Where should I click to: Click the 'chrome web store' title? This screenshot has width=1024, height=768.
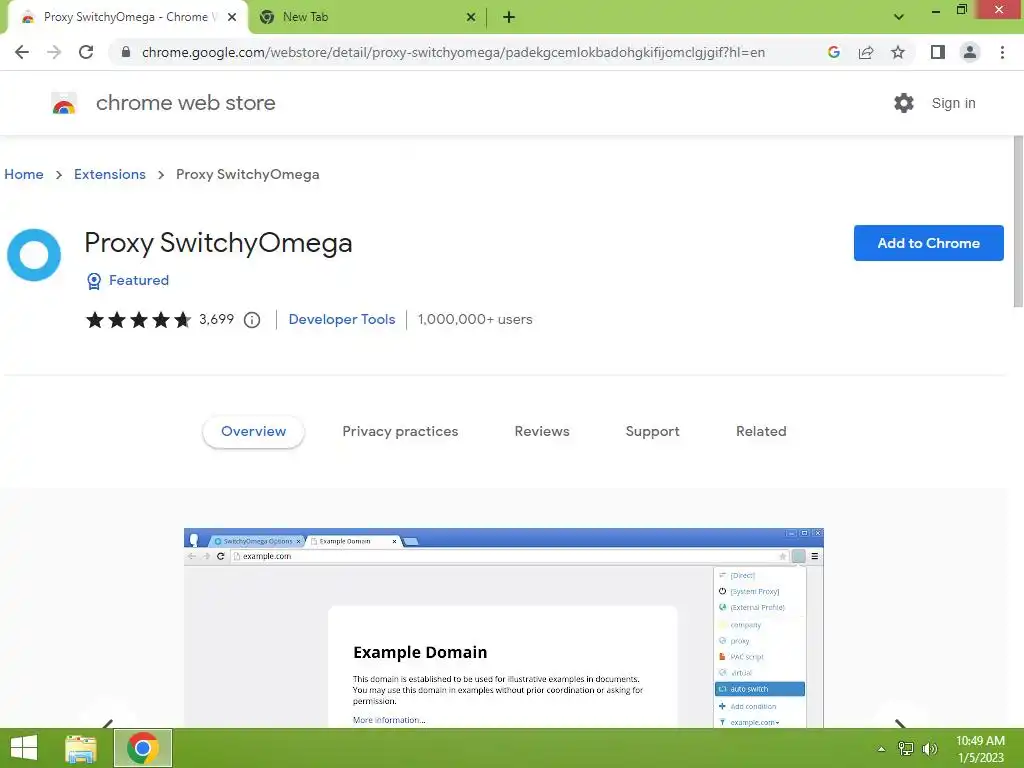click(x=185, y=103)
